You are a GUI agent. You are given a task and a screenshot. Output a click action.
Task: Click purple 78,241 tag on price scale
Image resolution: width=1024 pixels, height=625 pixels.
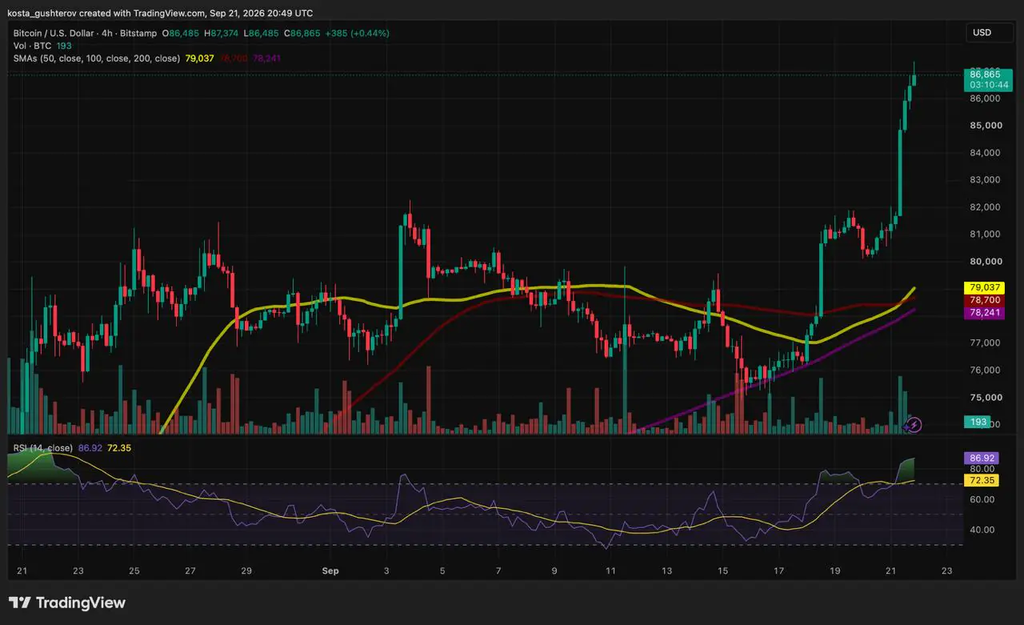tap(985, 313)
